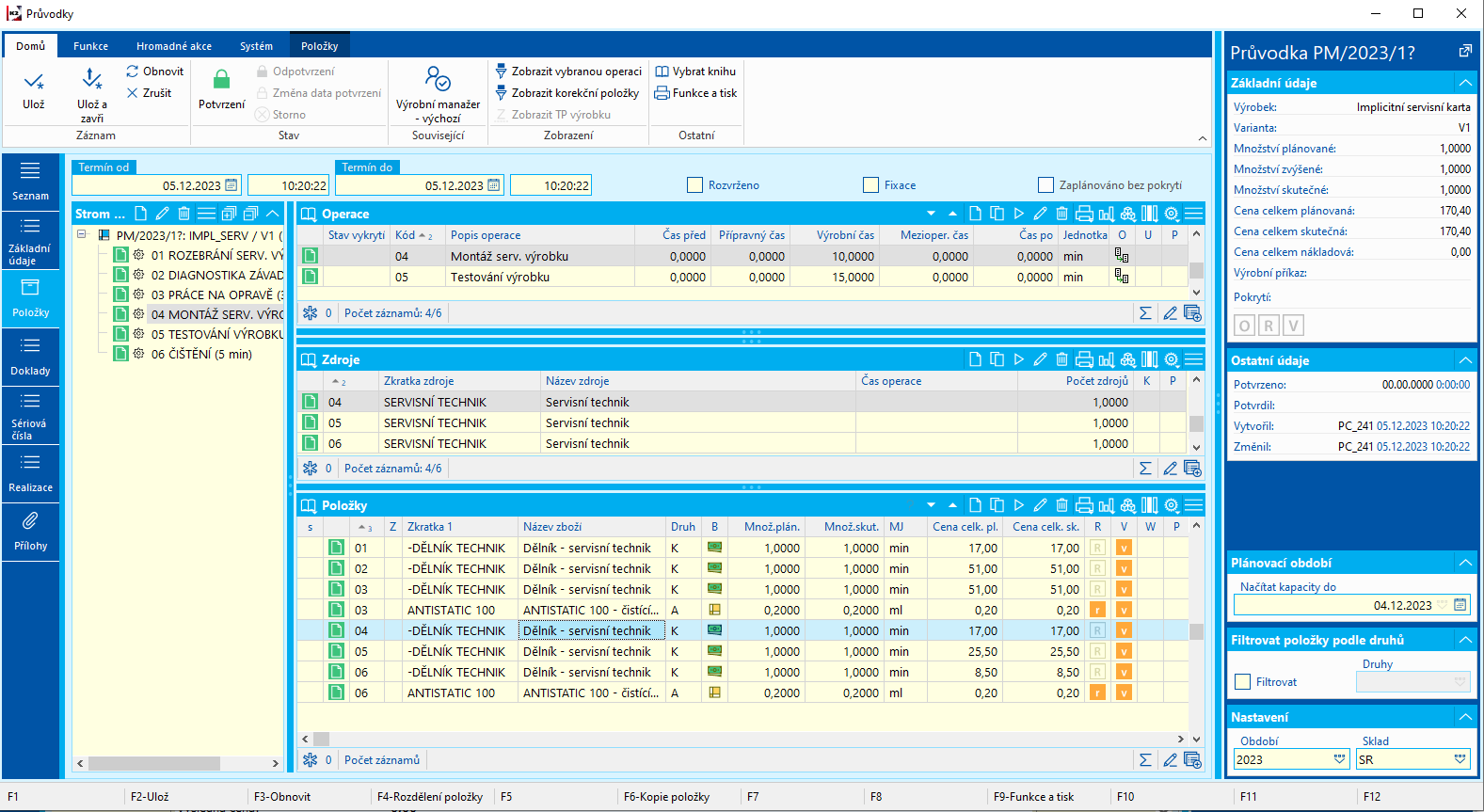Image resolution: width=1484 pixels, height=812 pixels.
Task: Open the Období 2023 dropdown
Action: click(x=1339, y=759)
